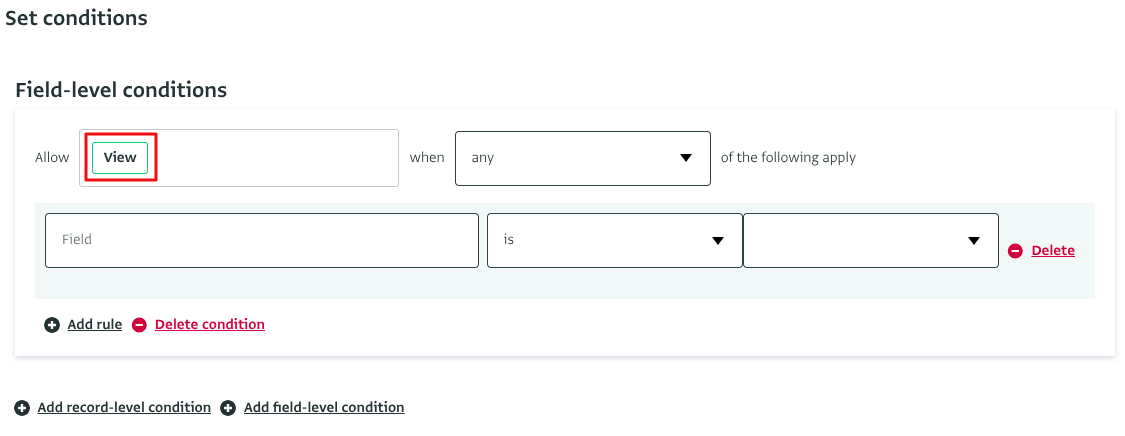Screen dimensions: 1125x436
Task: Click the Delete condition link
Action: pyautogui.click(x=210, y=325)
